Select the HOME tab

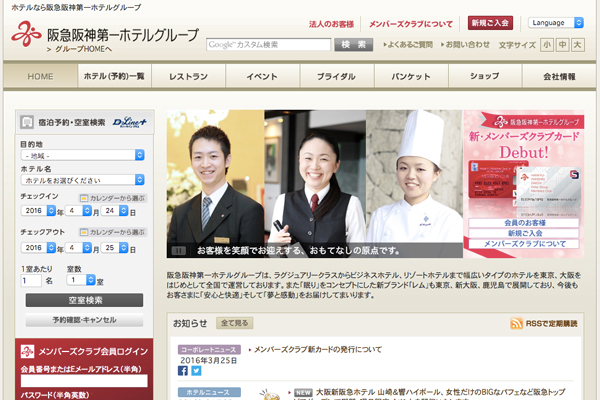[x=41, y=76]
